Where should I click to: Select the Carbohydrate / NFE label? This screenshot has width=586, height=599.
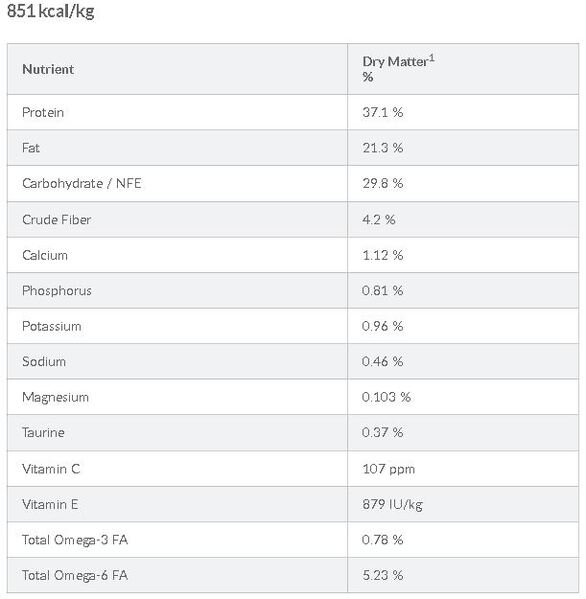(x=82, y=183)
